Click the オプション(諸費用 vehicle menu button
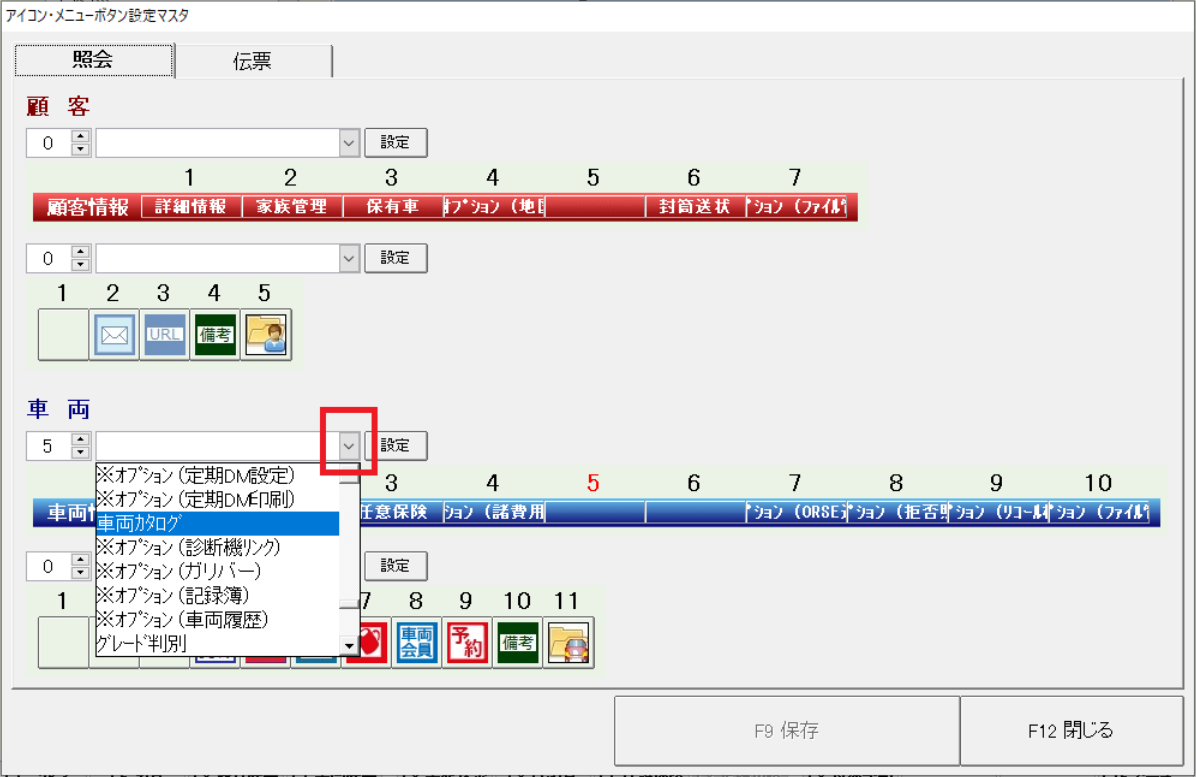The height and width of the screenshot is (777, 1196). pyautogui.click(x=494, y=512)
